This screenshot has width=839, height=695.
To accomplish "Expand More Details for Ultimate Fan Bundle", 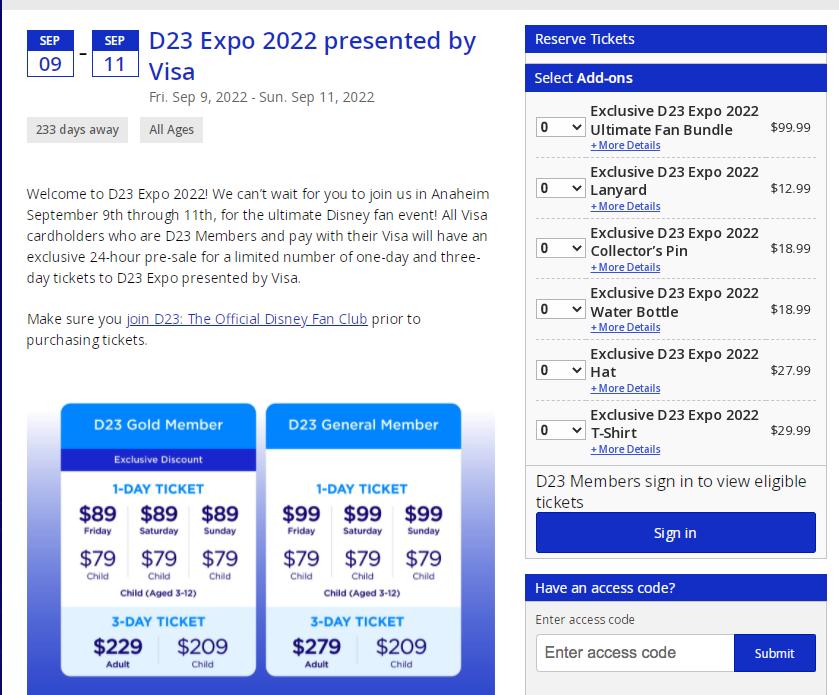I will click(x=625, y=146).
